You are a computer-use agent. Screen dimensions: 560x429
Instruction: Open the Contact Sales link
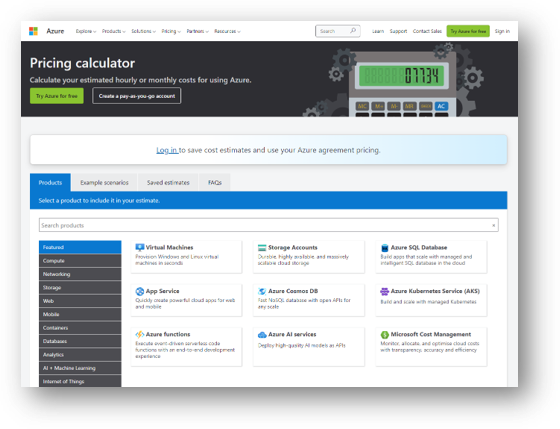point(427,31)
